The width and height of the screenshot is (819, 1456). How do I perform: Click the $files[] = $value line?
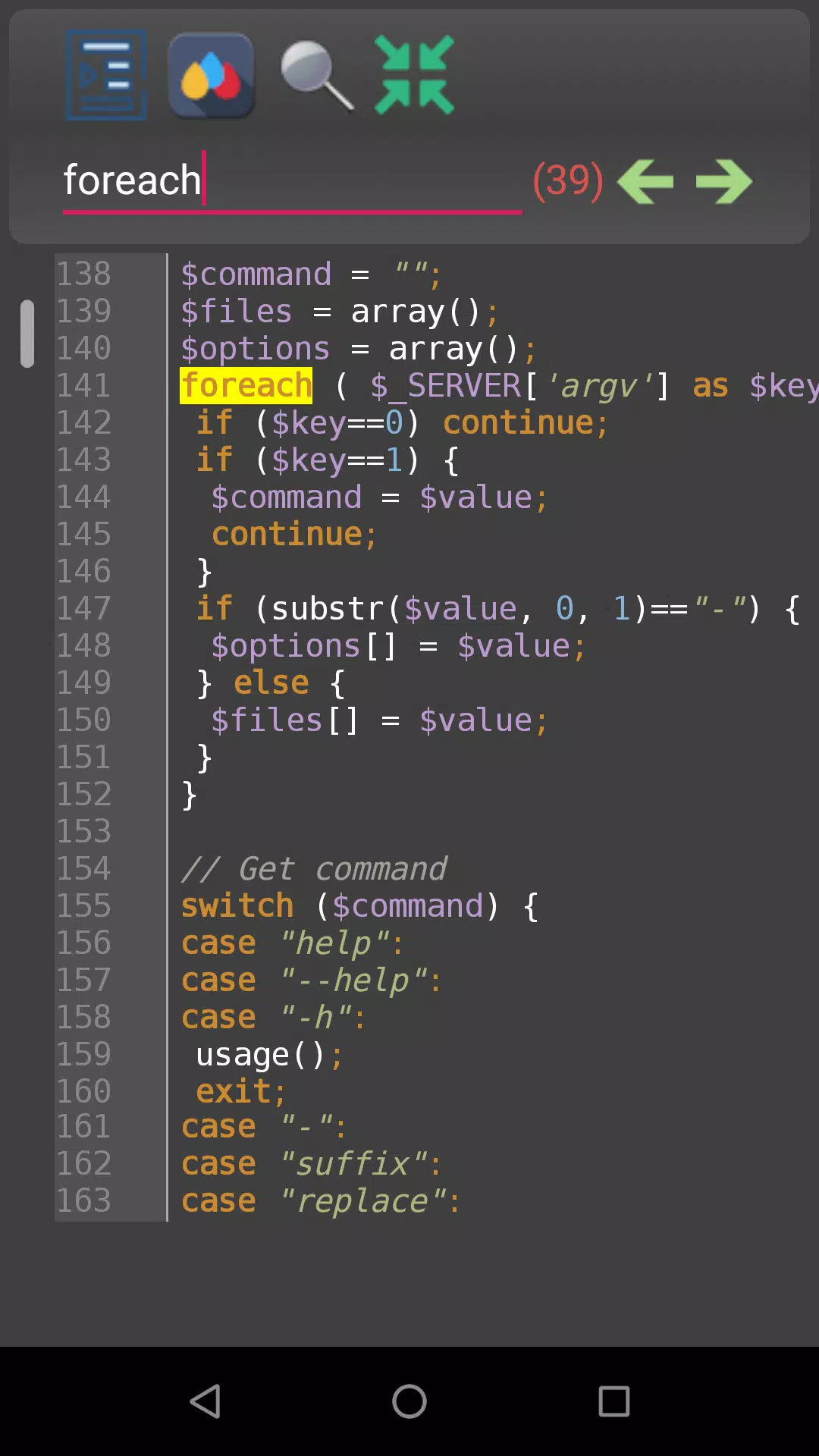pos(379,720)
